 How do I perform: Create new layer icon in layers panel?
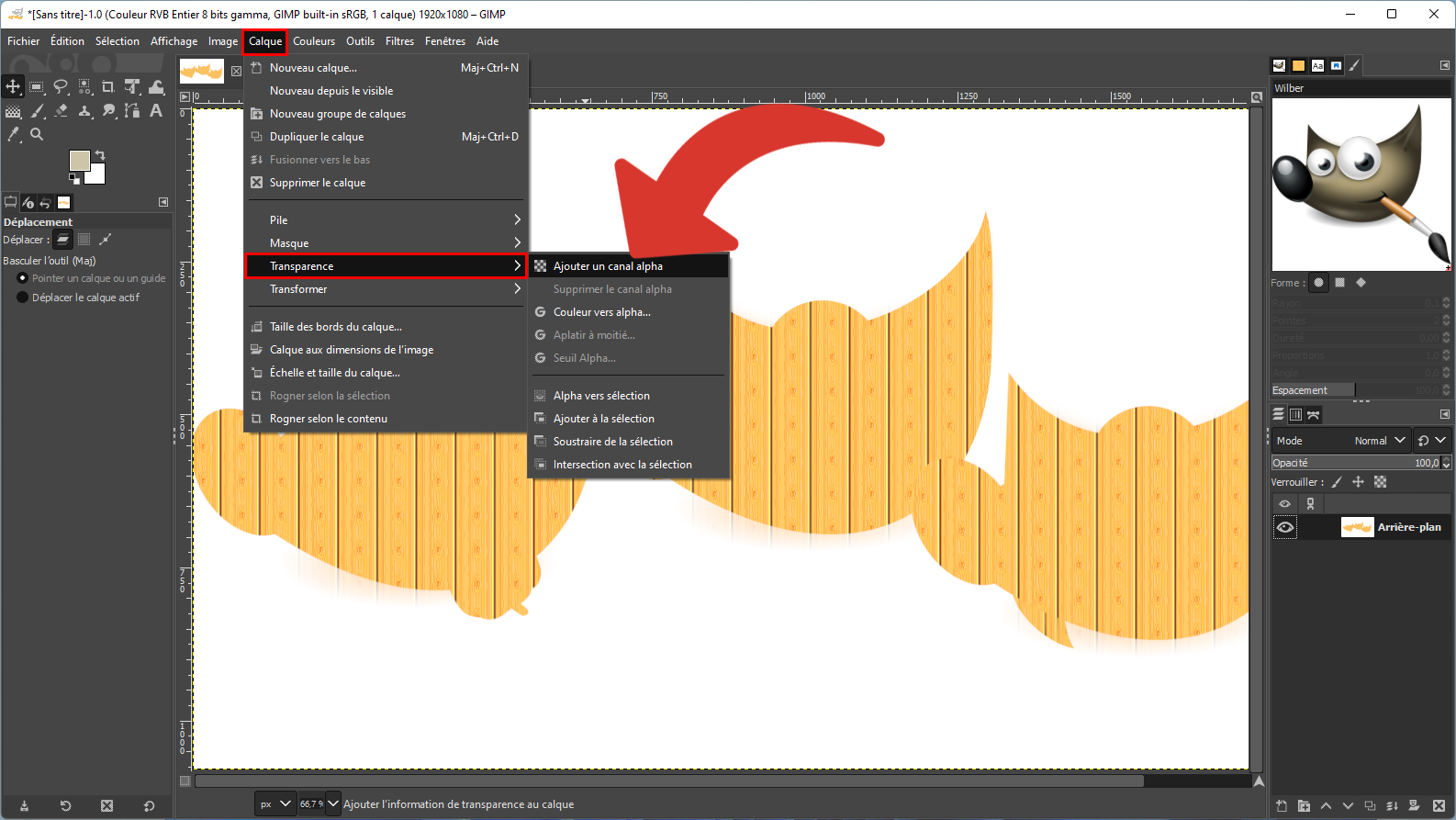[1282, 806]
